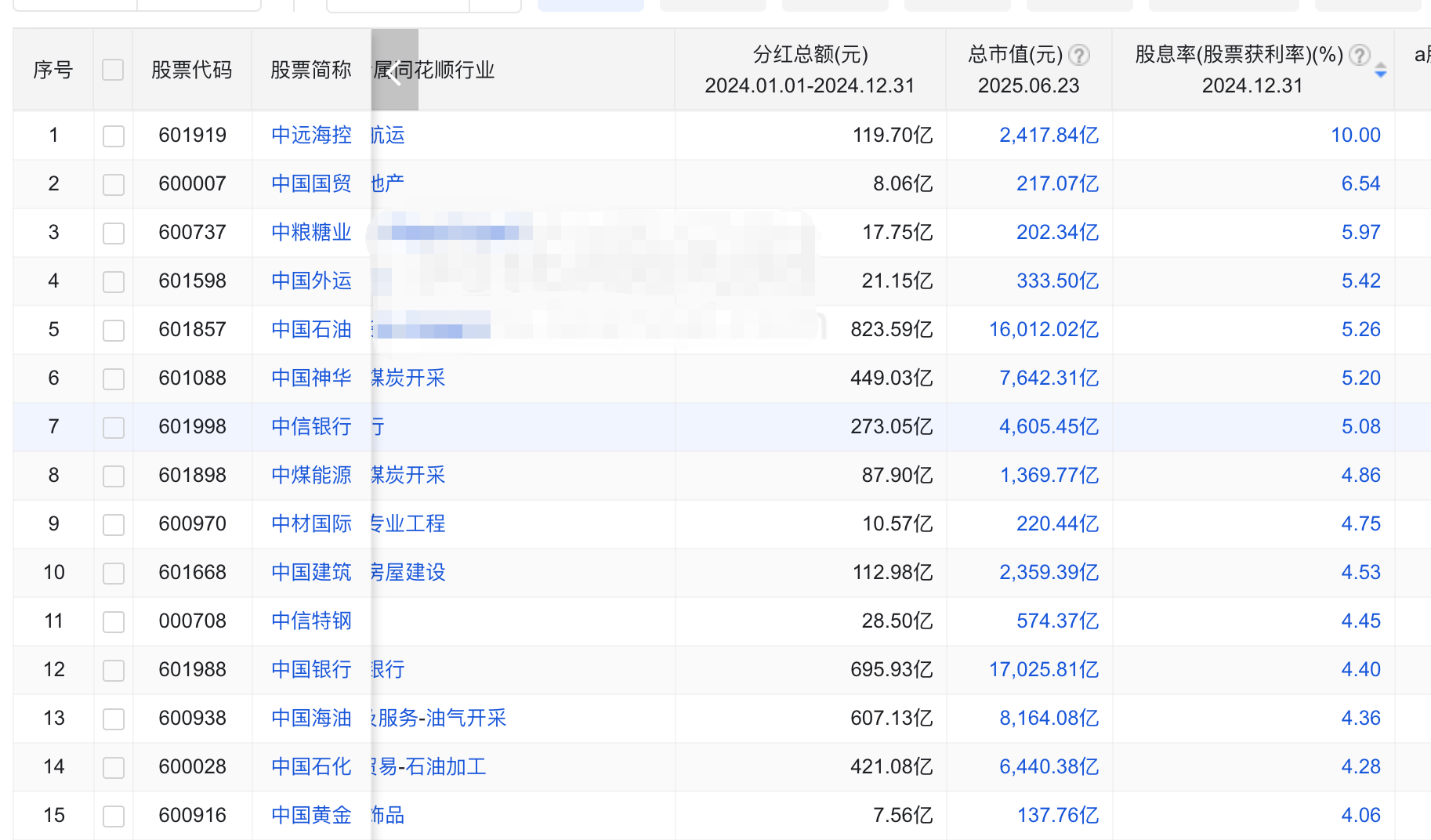Open stock link 中信银行
This screenshot has width=1431, height=840.
[x=311, y=426]
